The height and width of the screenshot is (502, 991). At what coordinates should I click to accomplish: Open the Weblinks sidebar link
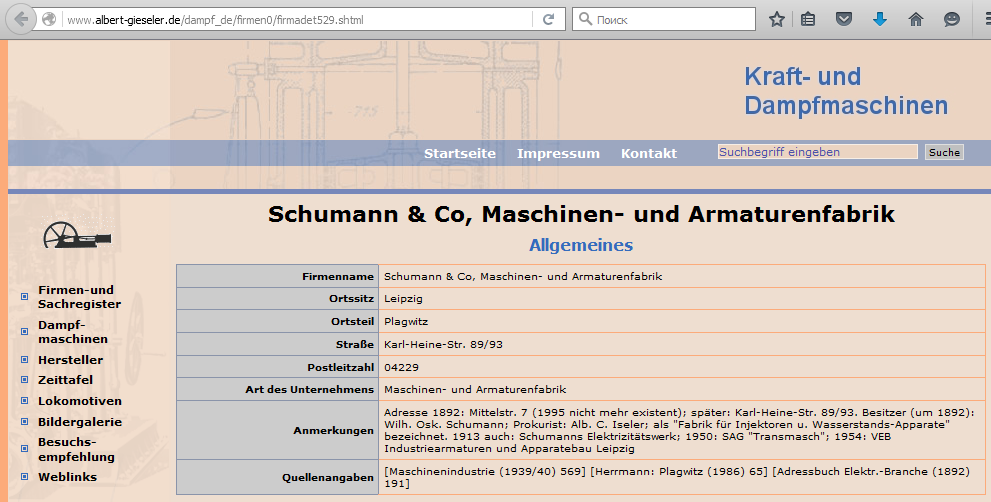[67, 477]
